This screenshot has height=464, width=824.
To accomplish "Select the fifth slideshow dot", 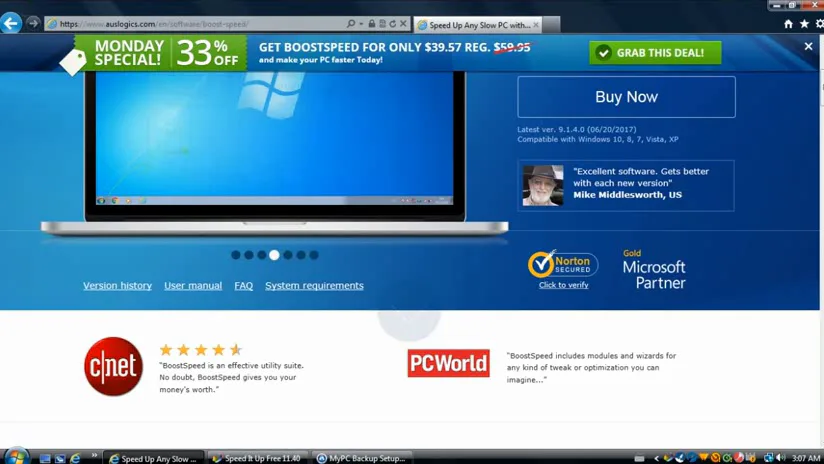I will [288, 255].
